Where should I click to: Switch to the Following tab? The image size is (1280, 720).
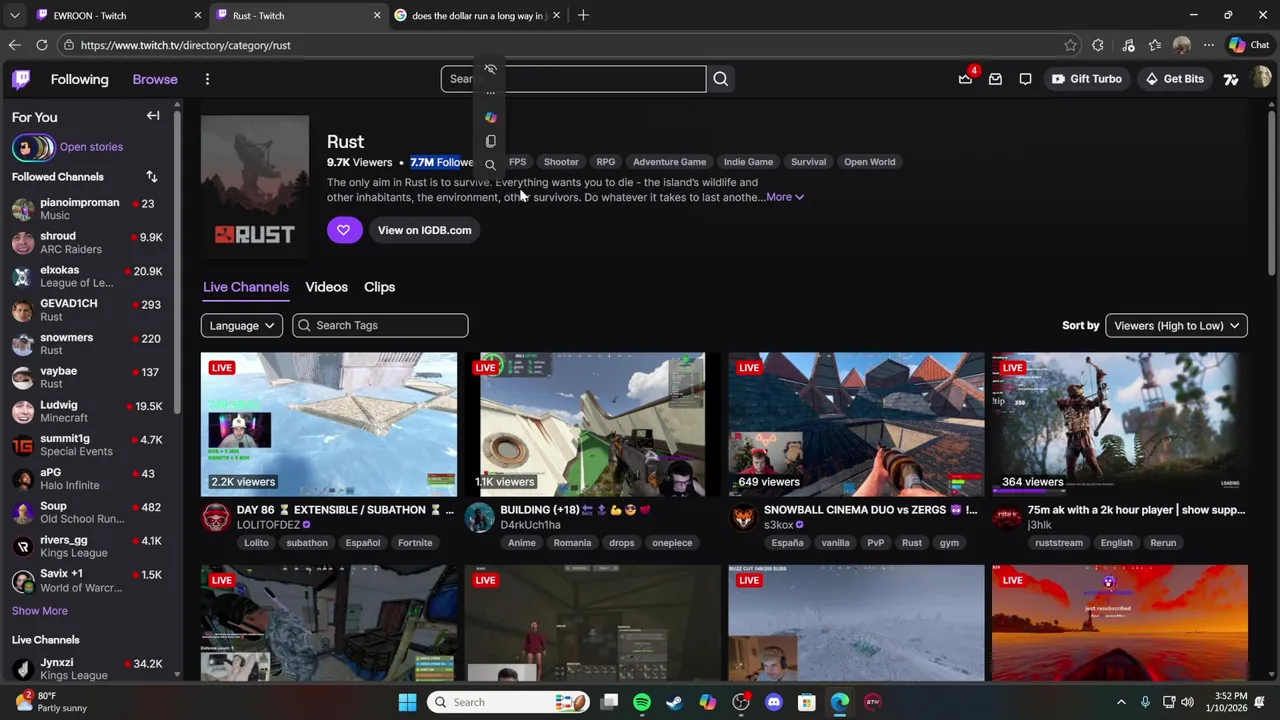80,79
